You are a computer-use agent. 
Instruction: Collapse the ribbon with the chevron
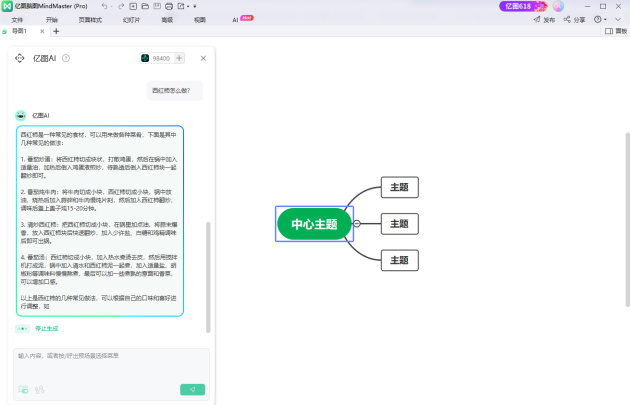pos(620,19)
